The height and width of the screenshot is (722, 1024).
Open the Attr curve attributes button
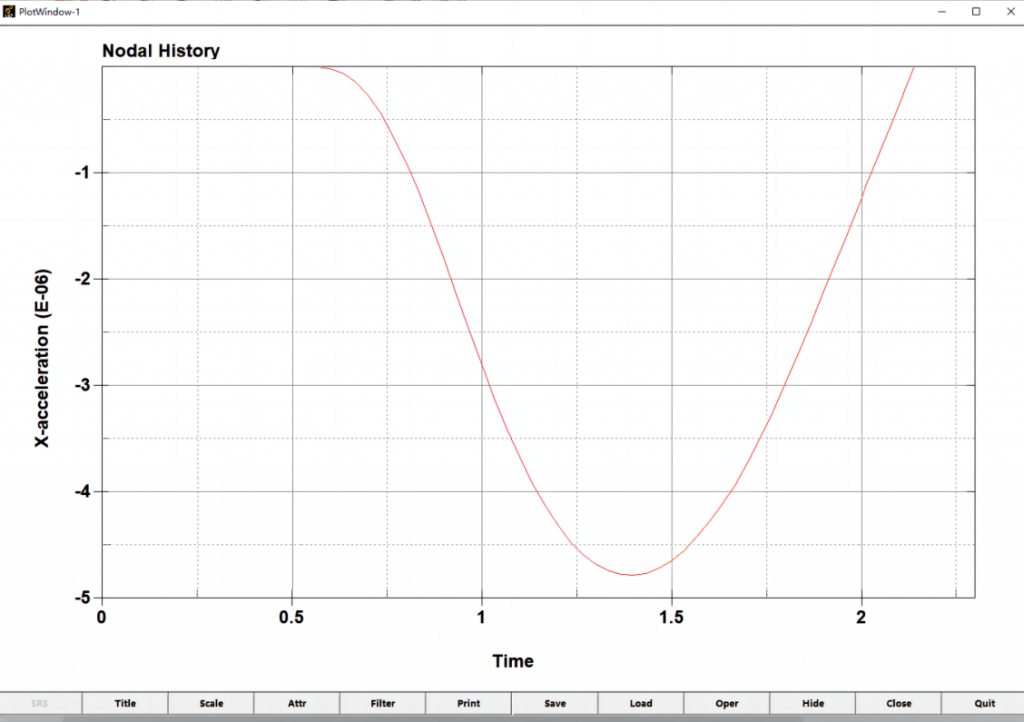click(297, 703)
